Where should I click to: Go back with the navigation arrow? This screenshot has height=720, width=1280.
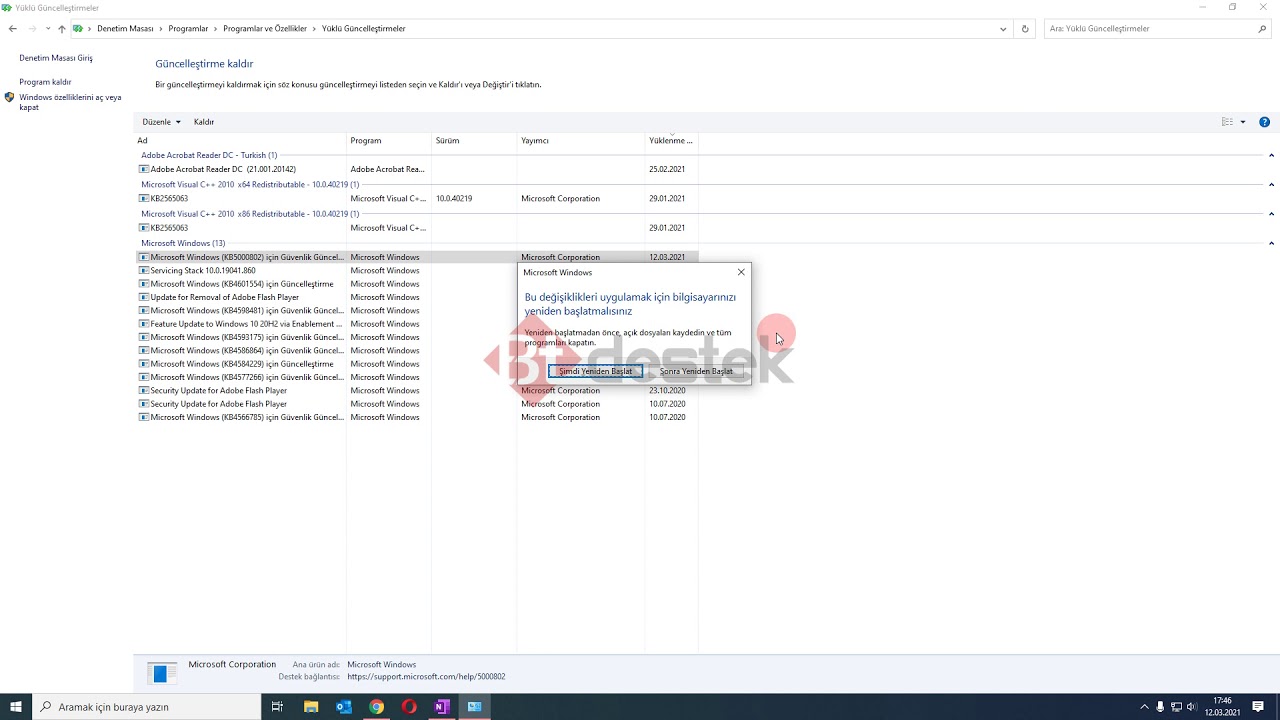(12, 29)
